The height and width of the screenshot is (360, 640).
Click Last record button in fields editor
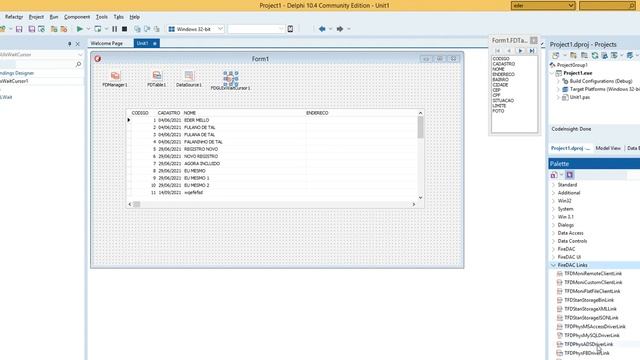tap(532, 51)
